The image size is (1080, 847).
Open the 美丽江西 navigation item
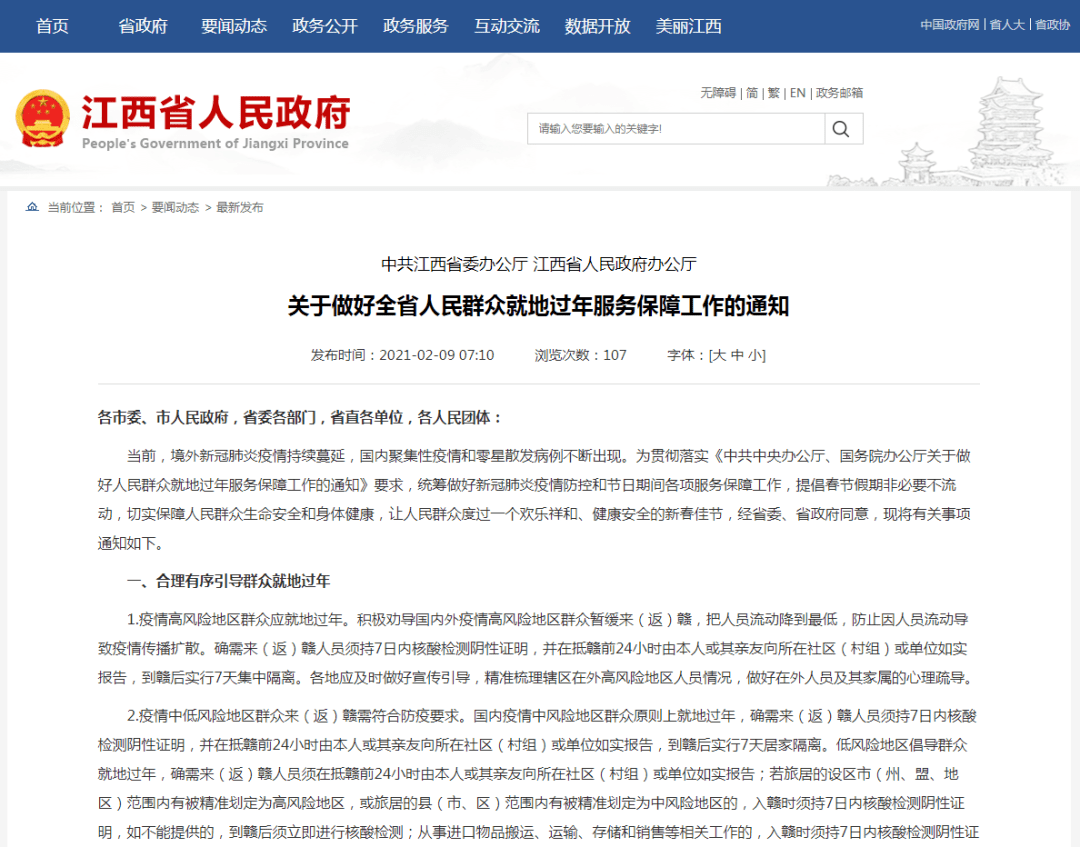coord(689,26)
